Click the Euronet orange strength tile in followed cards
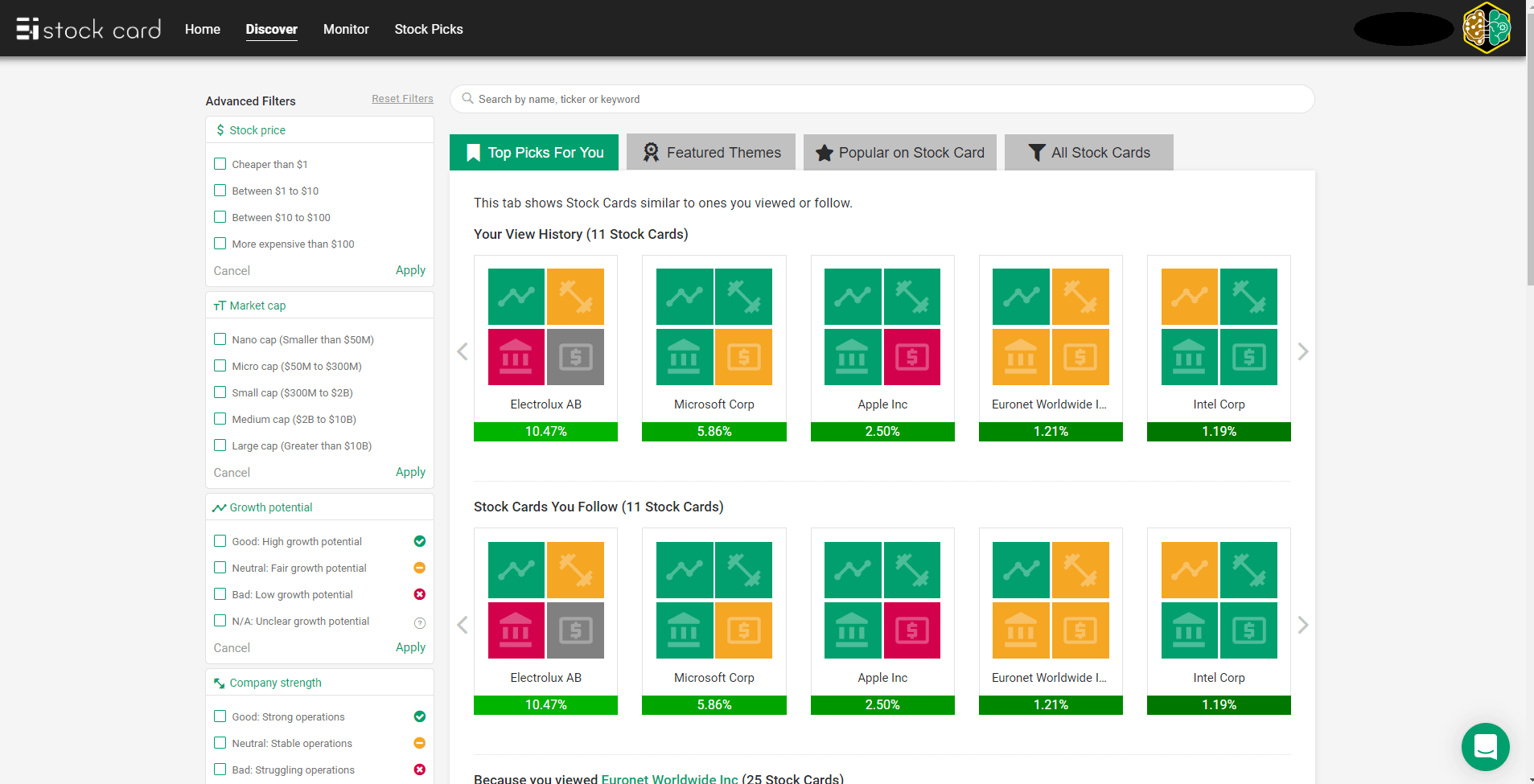 pyautogui.click(x=1081, y=570)
